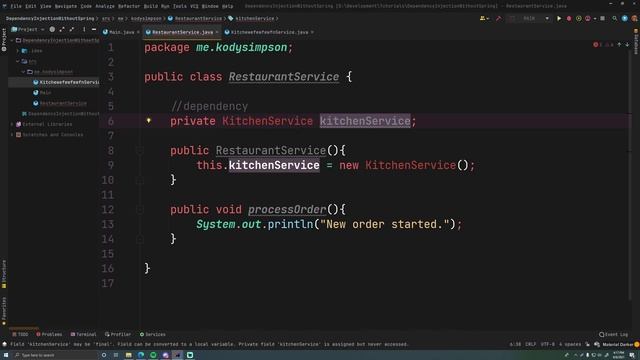Open Edge browser from the taskbar
The height and width of the screenshot is (360, 640).
[x=141, y=355]
